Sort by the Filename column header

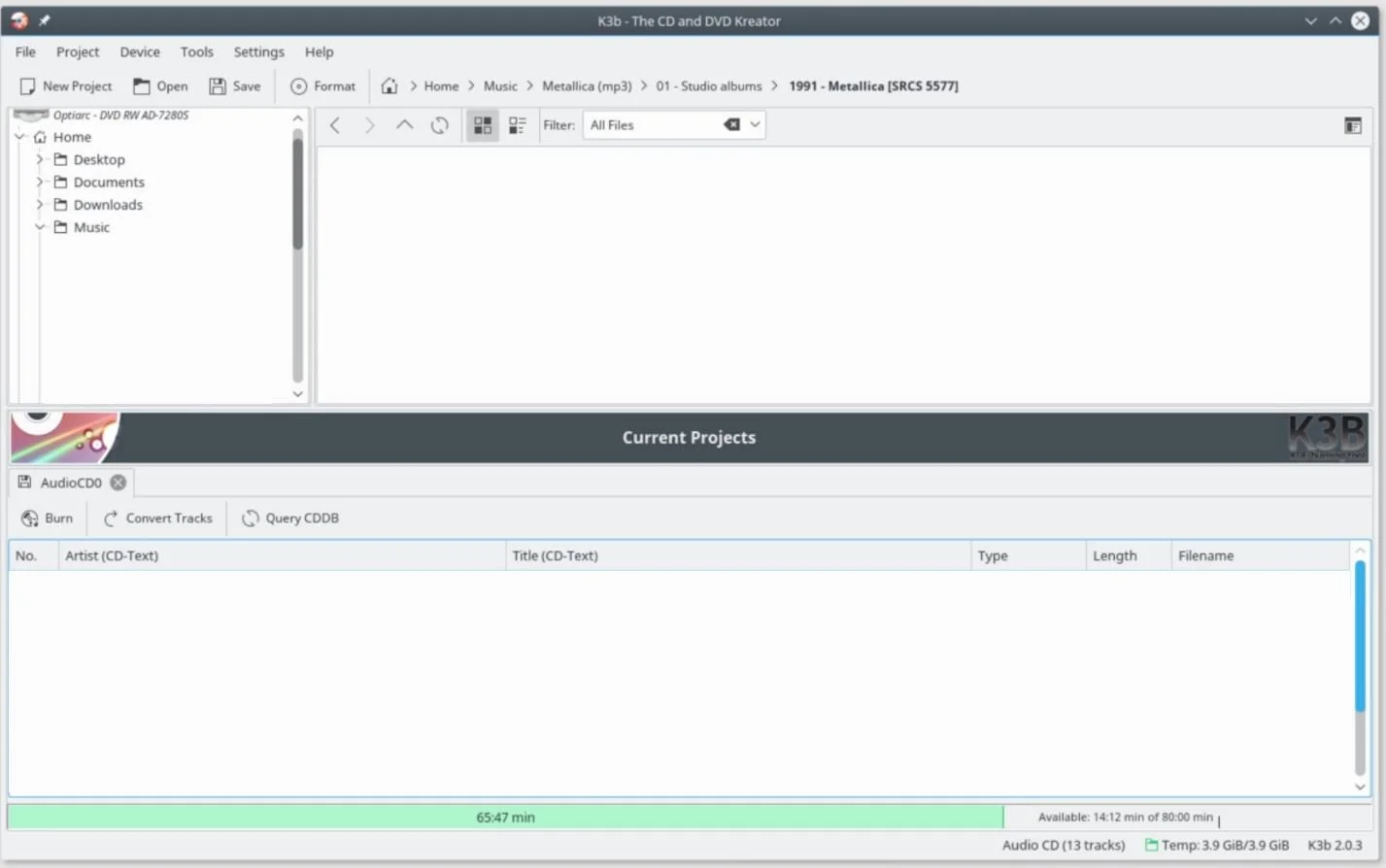(1261, 555)
